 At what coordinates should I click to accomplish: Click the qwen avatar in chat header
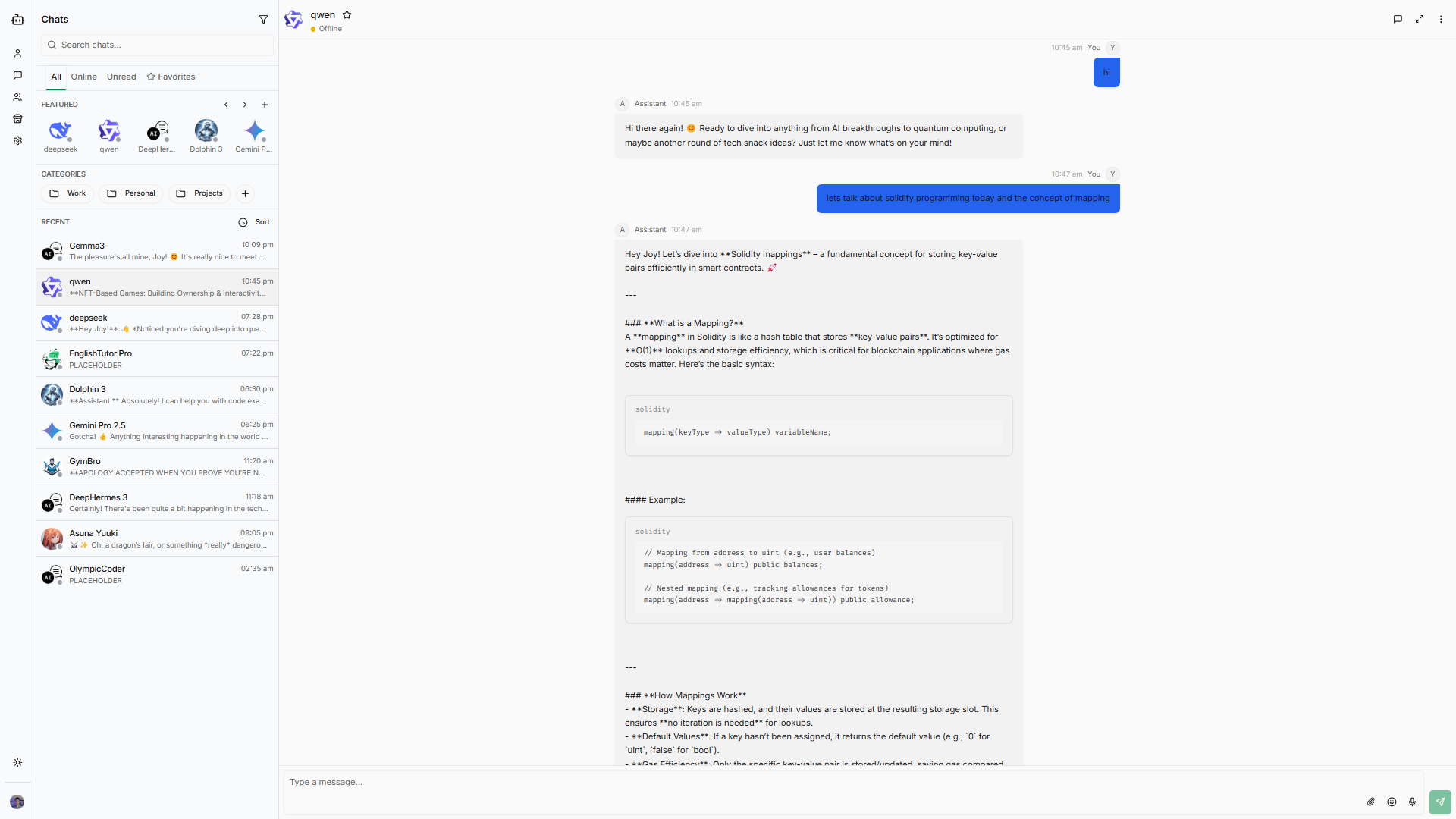point(293,20)
